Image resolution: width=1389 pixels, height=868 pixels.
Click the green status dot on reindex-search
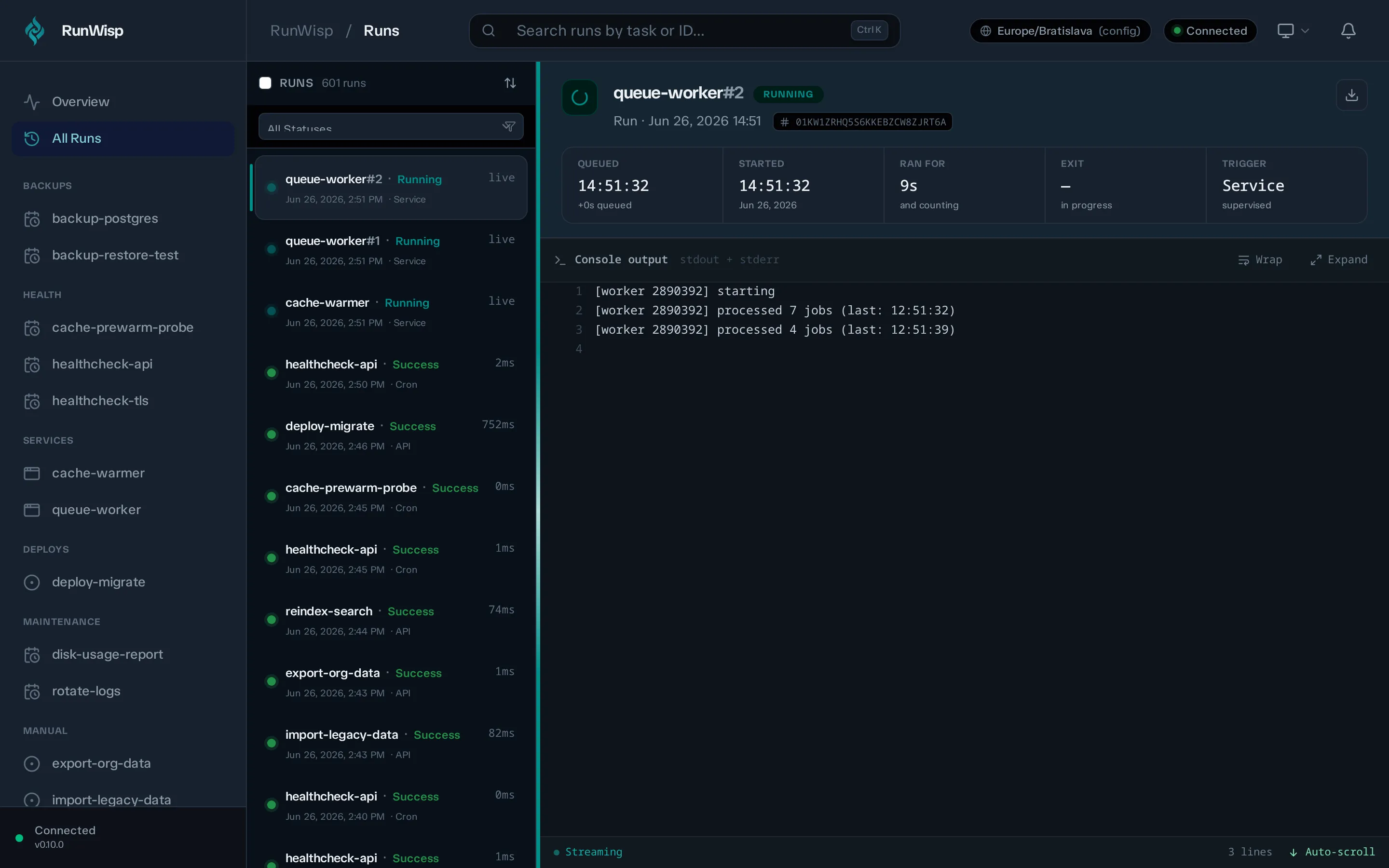tap(272, 620)
